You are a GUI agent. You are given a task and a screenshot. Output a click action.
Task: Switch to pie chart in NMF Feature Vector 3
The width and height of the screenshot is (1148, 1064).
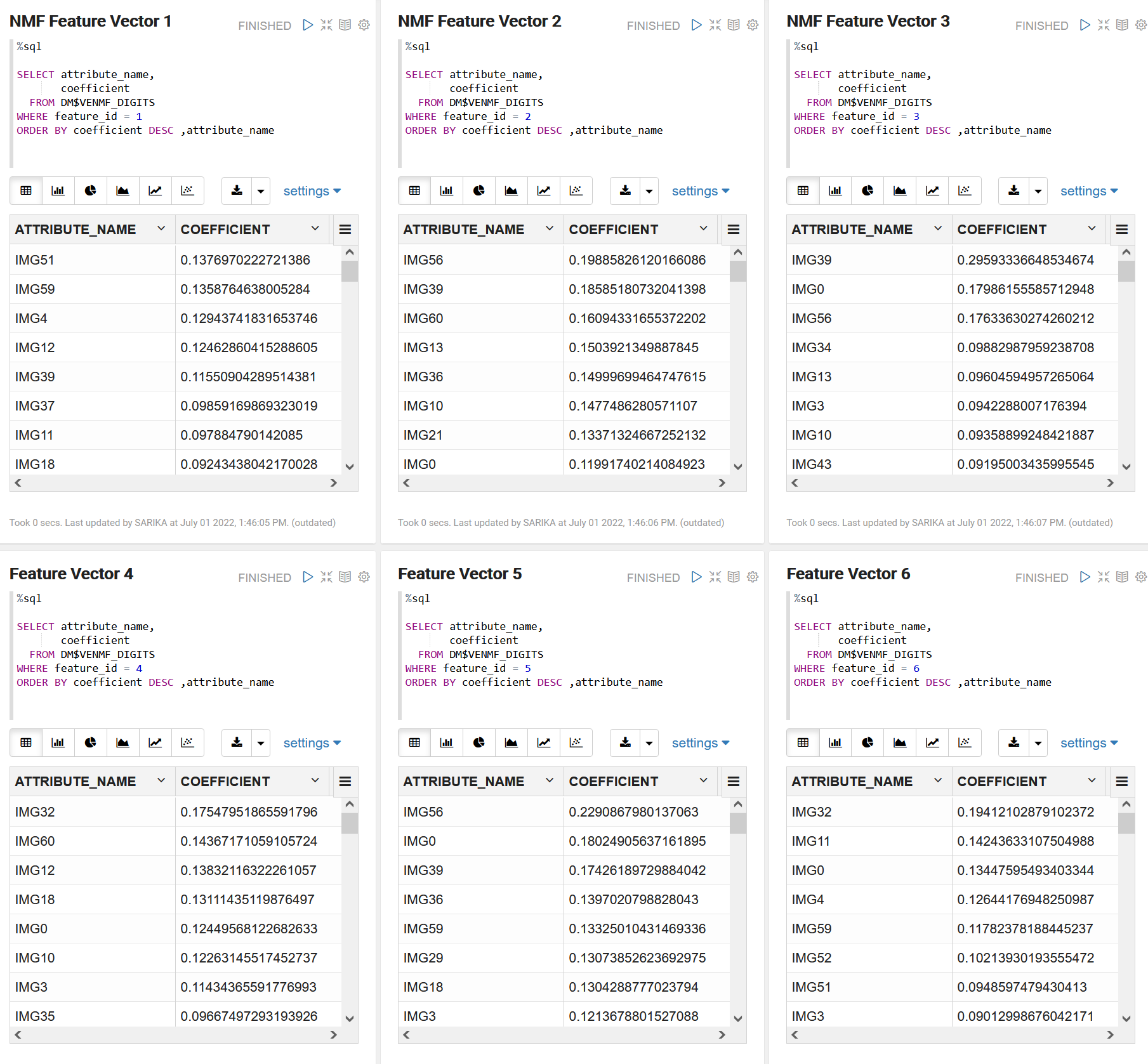click(868, 190)
